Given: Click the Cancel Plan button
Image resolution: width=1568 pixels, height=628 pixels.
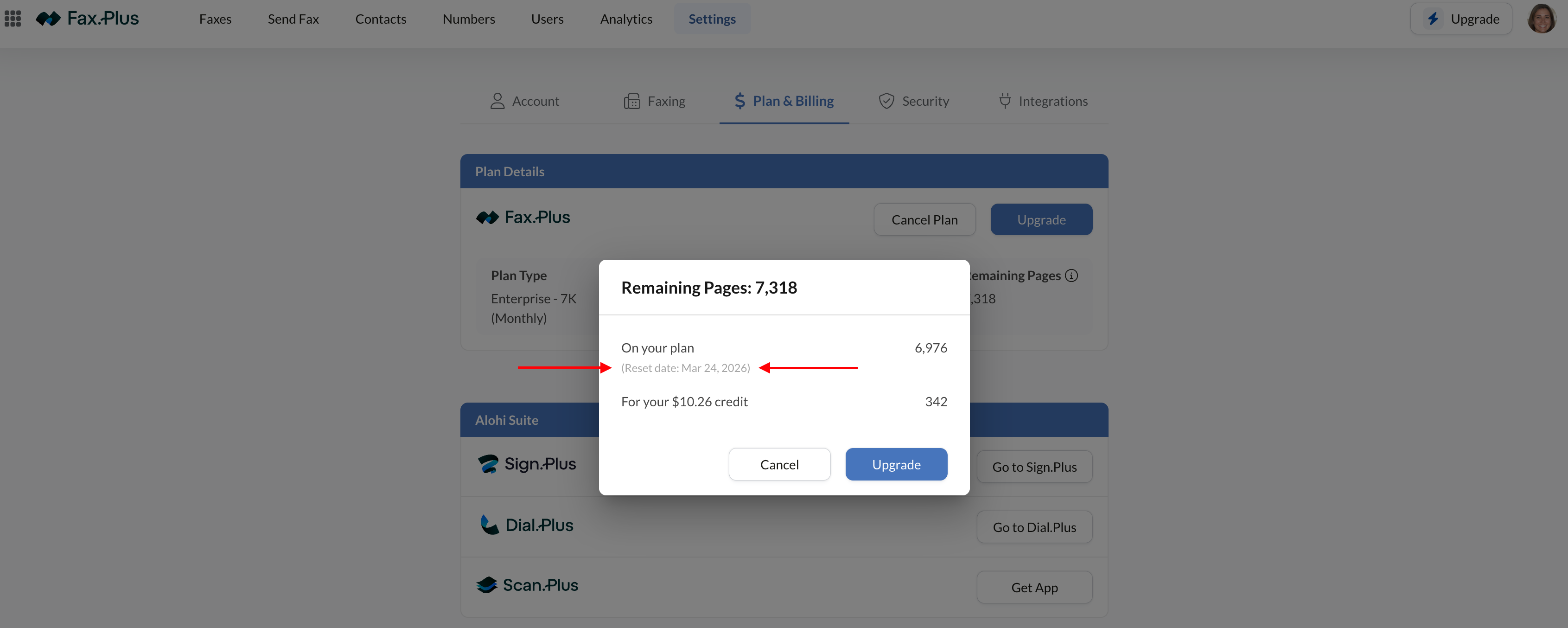Looking at the screenshot, I should point(924,220).
